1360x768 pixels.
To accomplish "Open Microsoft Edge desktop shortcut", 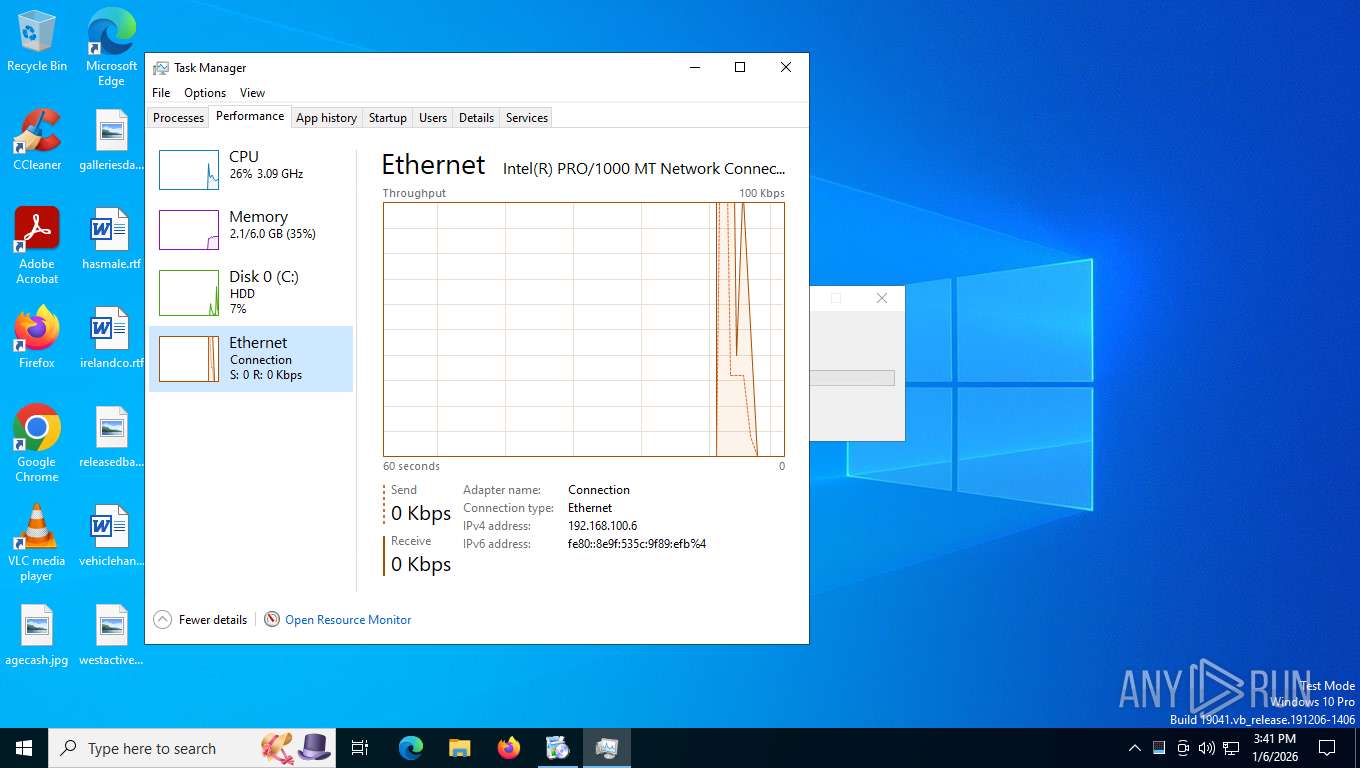I will pyautogui.click(x=111, y=47).
